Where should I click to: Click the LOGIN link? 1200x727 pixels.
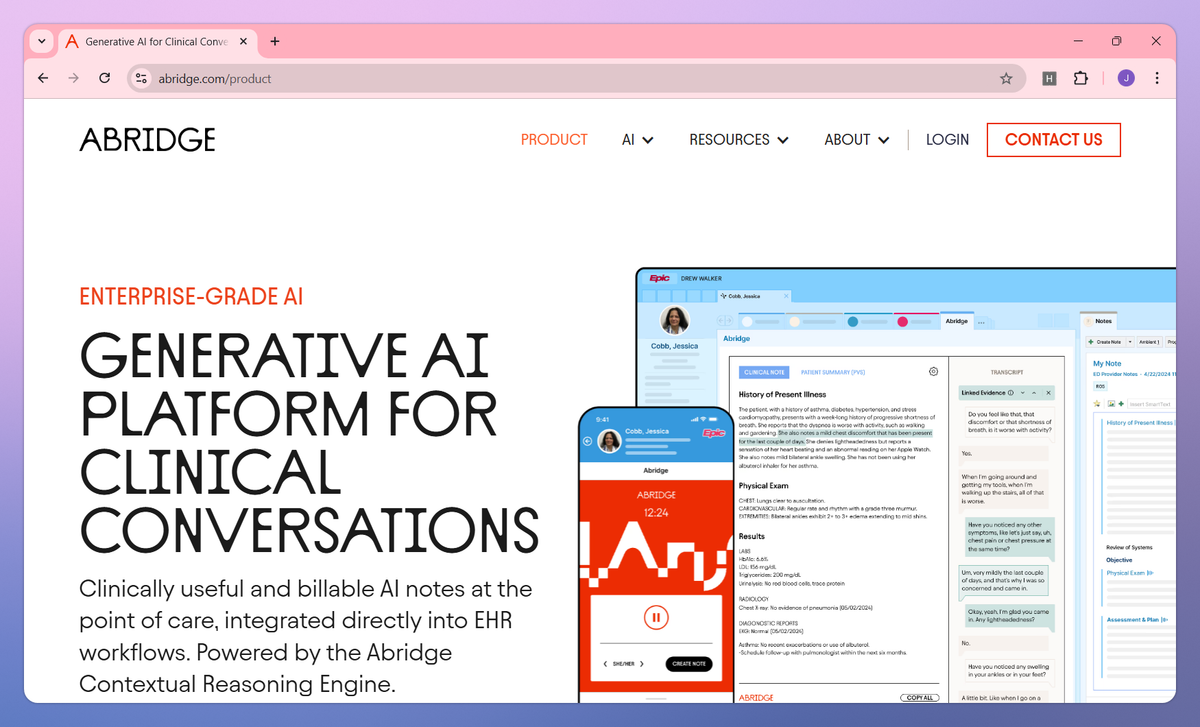947,140
